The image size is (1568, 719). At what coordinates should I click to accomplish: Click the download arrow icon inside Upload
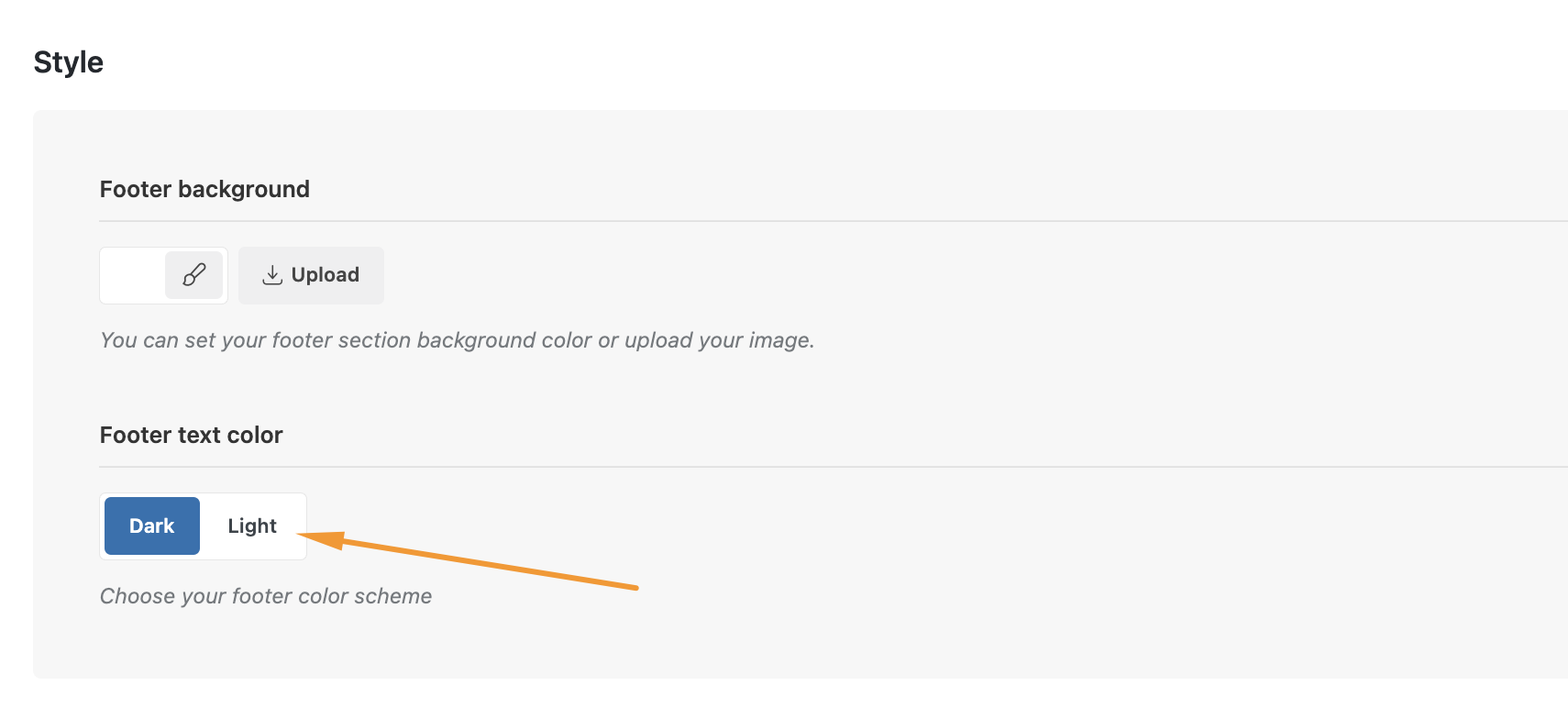[272, 275]
